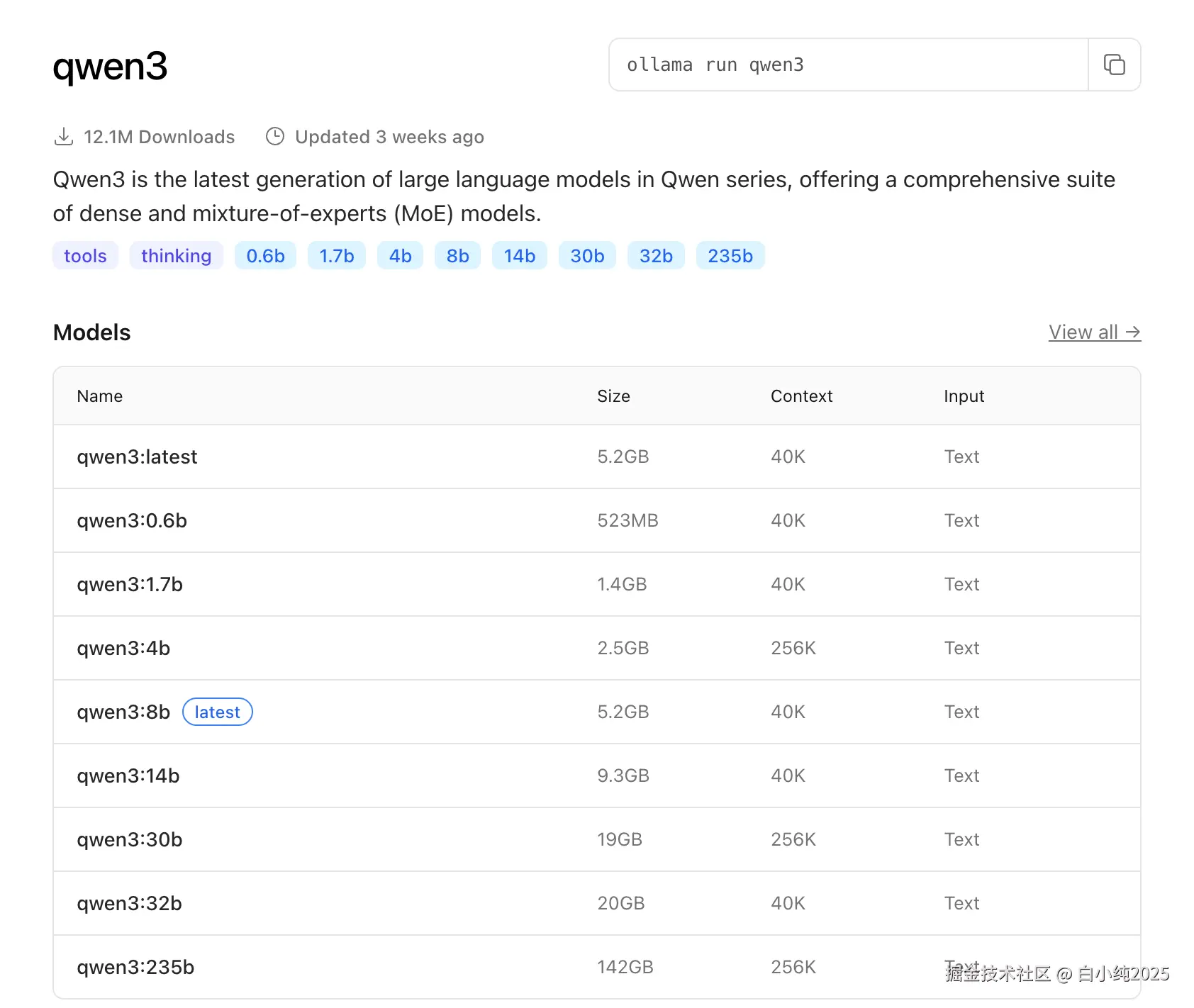Open the qwen3:14b model

(128, 776)
